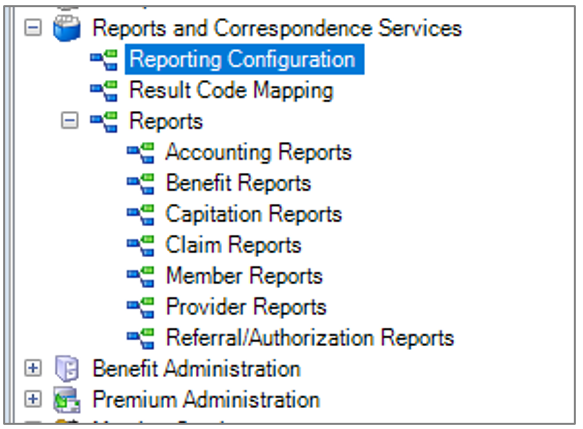Select Provider Reports

click(246, 307)
